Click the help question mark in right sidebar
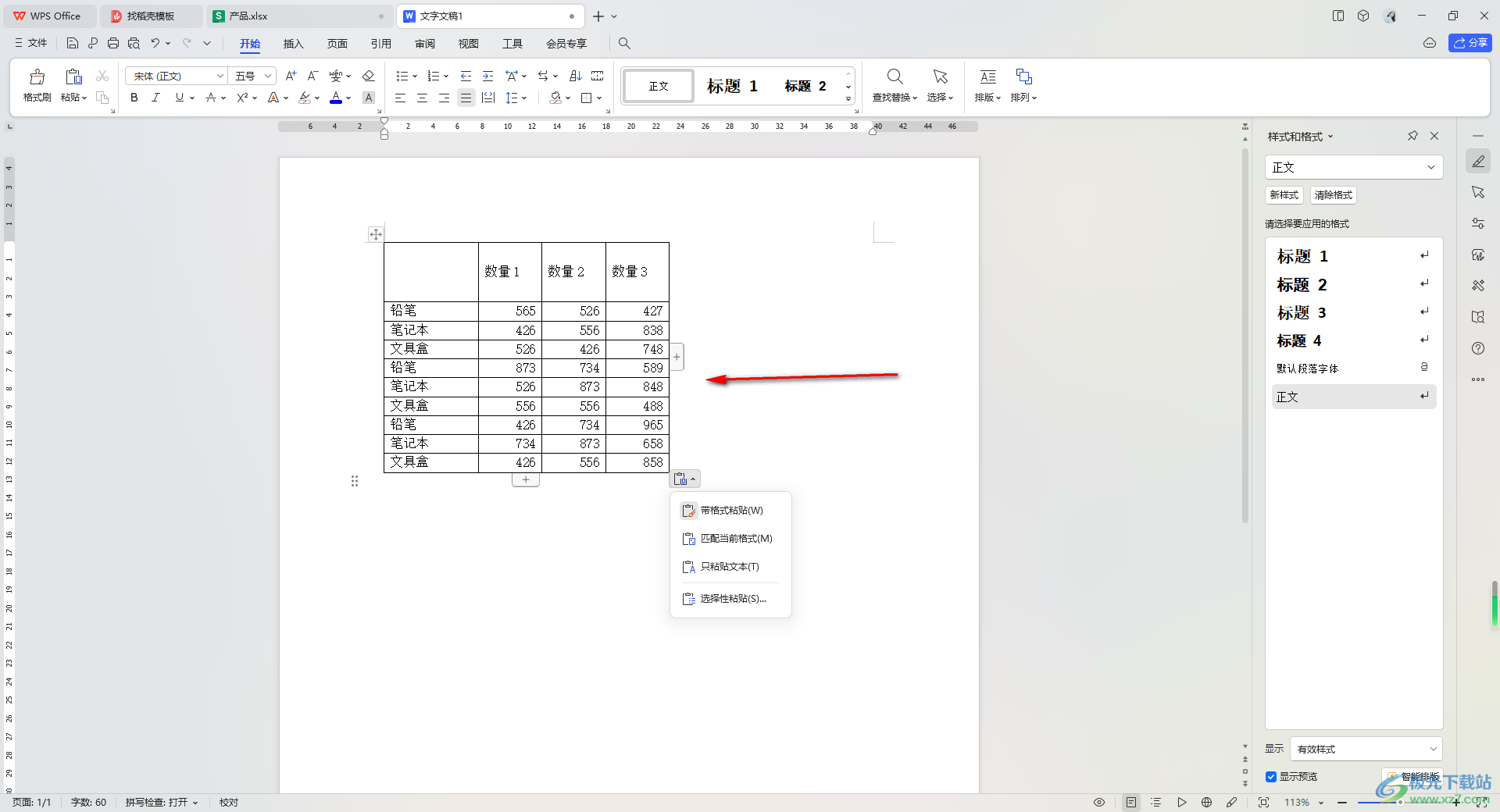The image size is (1500, 812). click(x=1478, y=348)
